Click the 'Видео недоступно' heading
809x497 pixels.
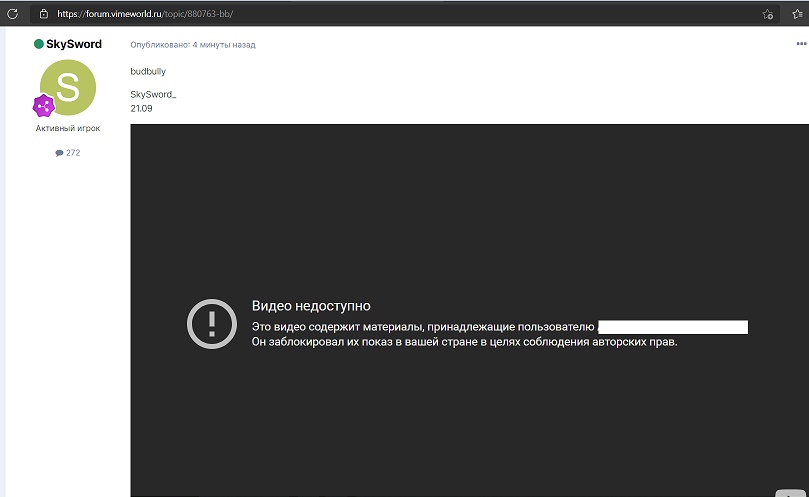(x=310, y=306)
